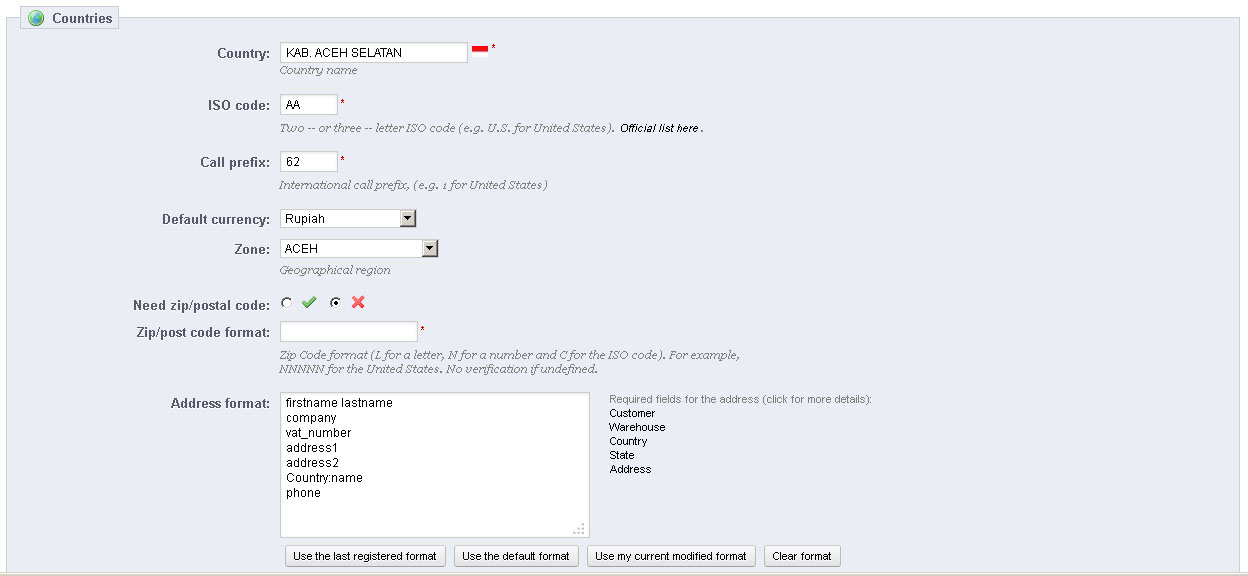1248x576 pixels.
Task: Click 'Use the last registered format' button
Action: (365, 556)
